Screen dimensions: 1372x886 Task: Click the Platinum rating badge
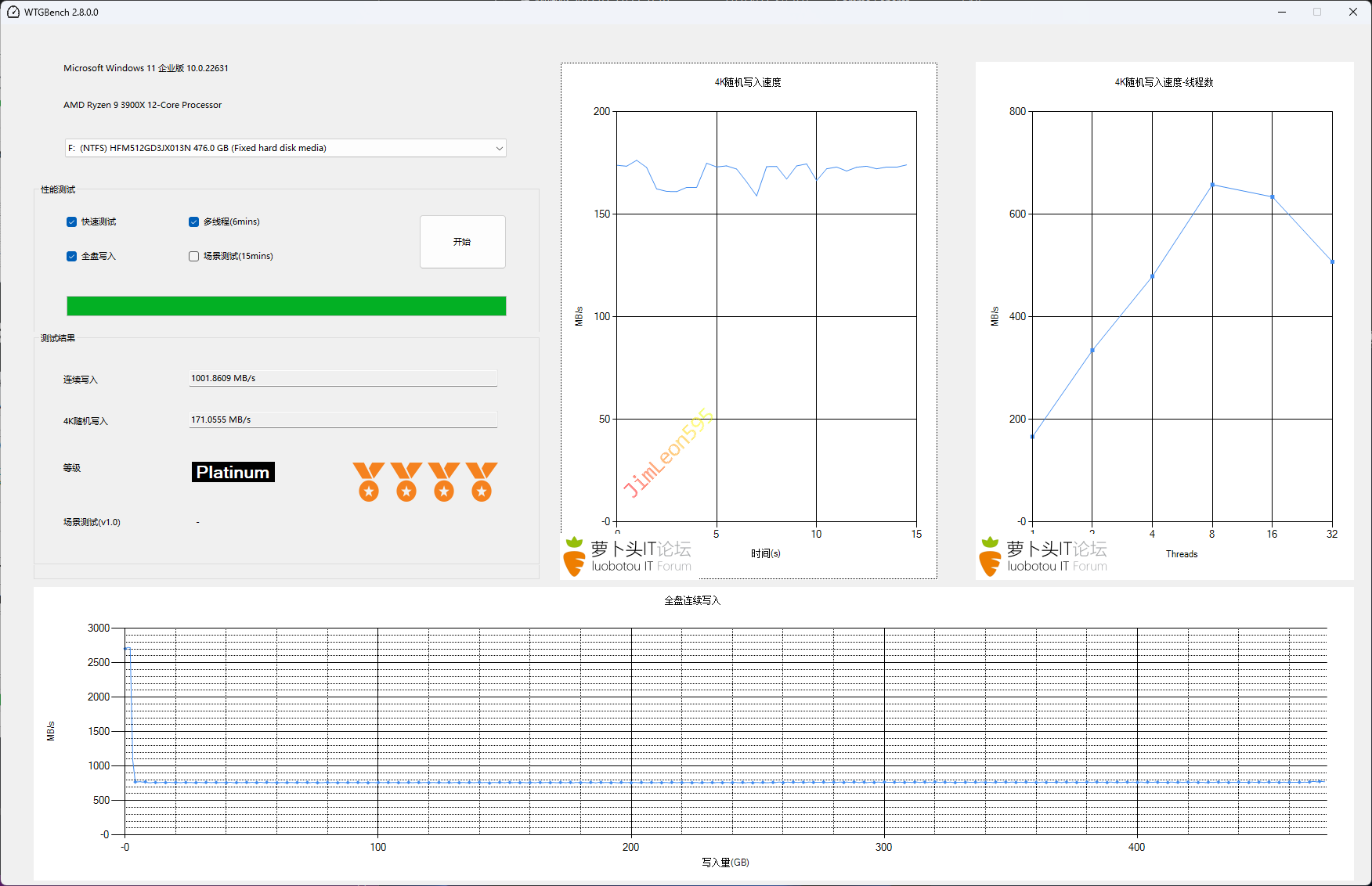click(x=233, y=472)
